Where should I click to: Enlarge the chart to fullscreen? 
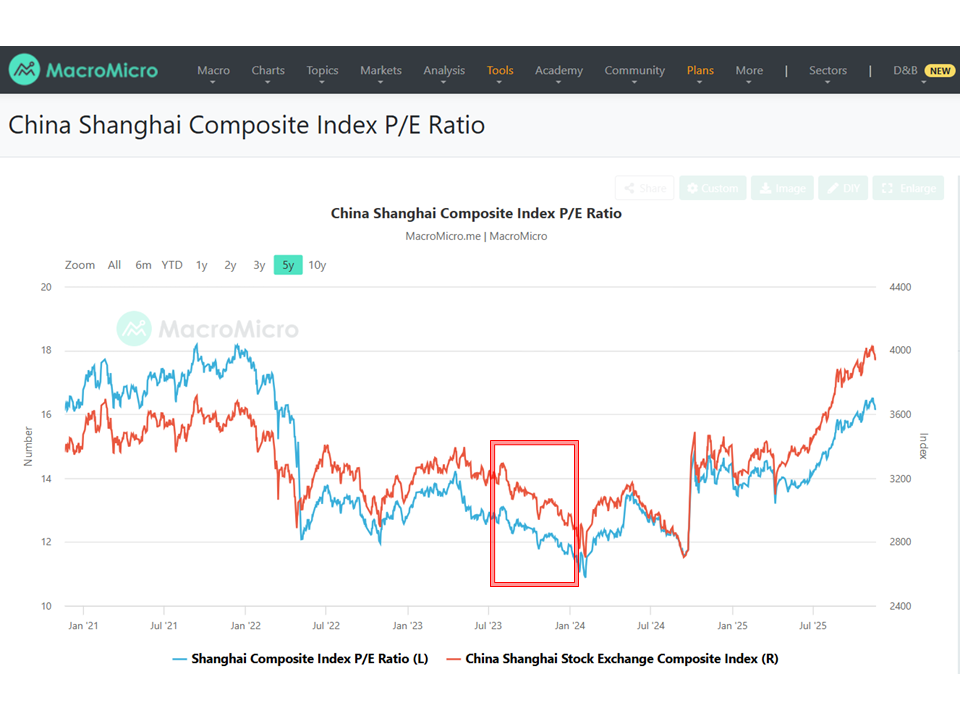(908, 188)
